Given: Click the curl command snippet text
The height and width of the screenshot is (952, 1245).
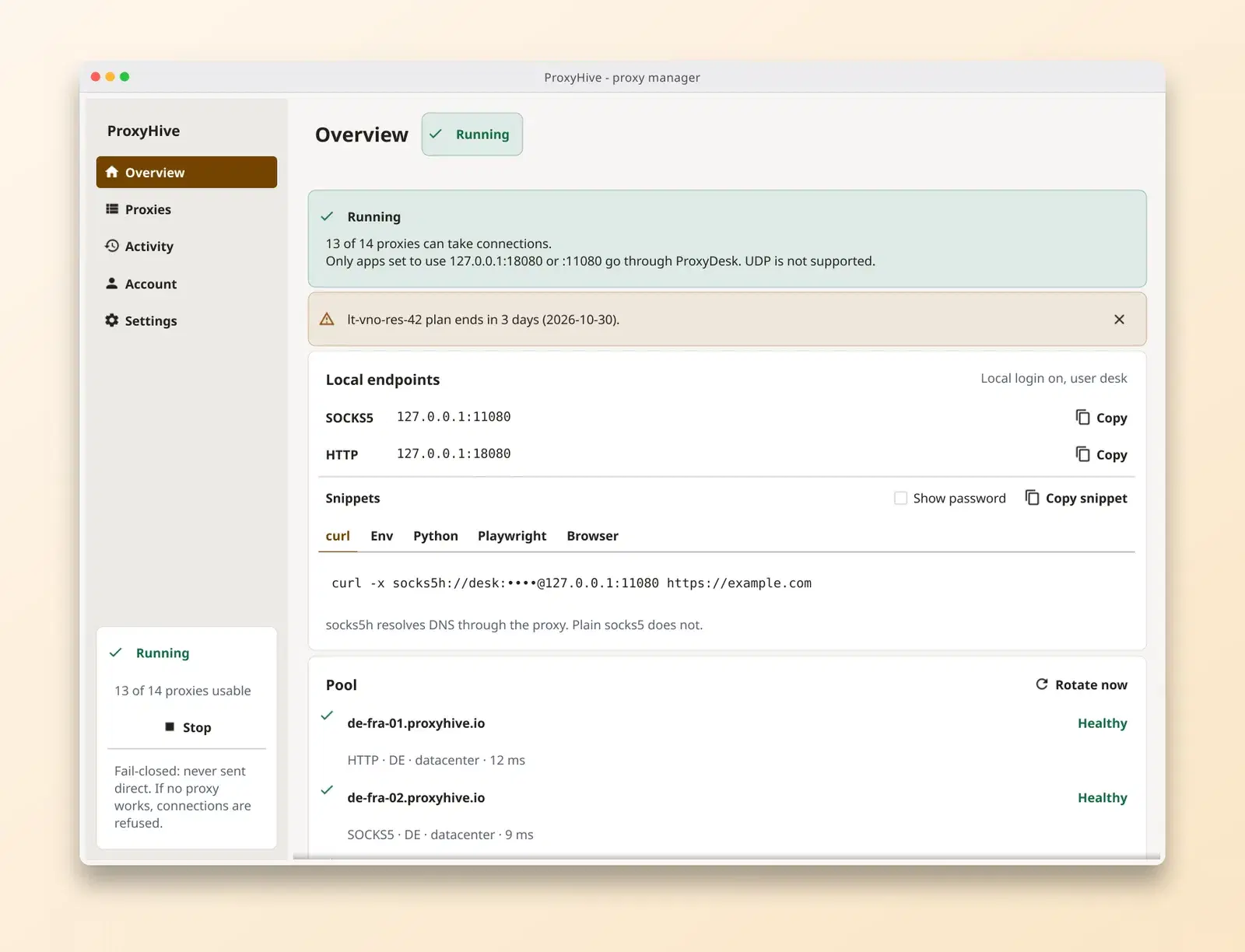Looking at the screenshot, I should [571, 583].
